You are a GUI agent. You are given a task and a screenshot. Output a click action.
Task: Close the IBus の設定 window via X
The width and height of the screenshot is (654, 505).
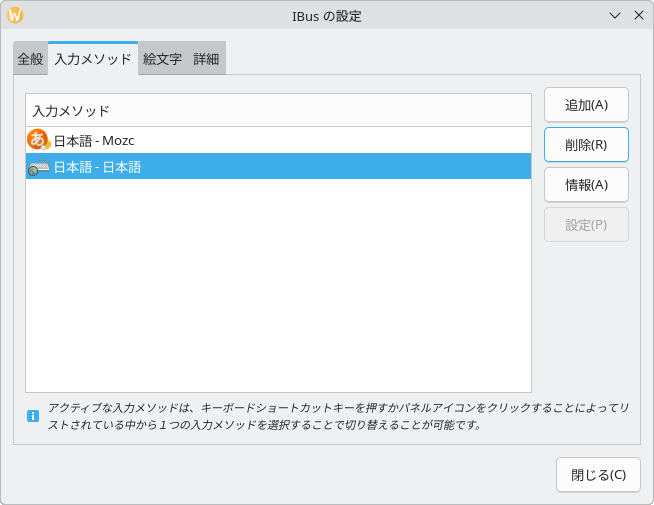639,15
